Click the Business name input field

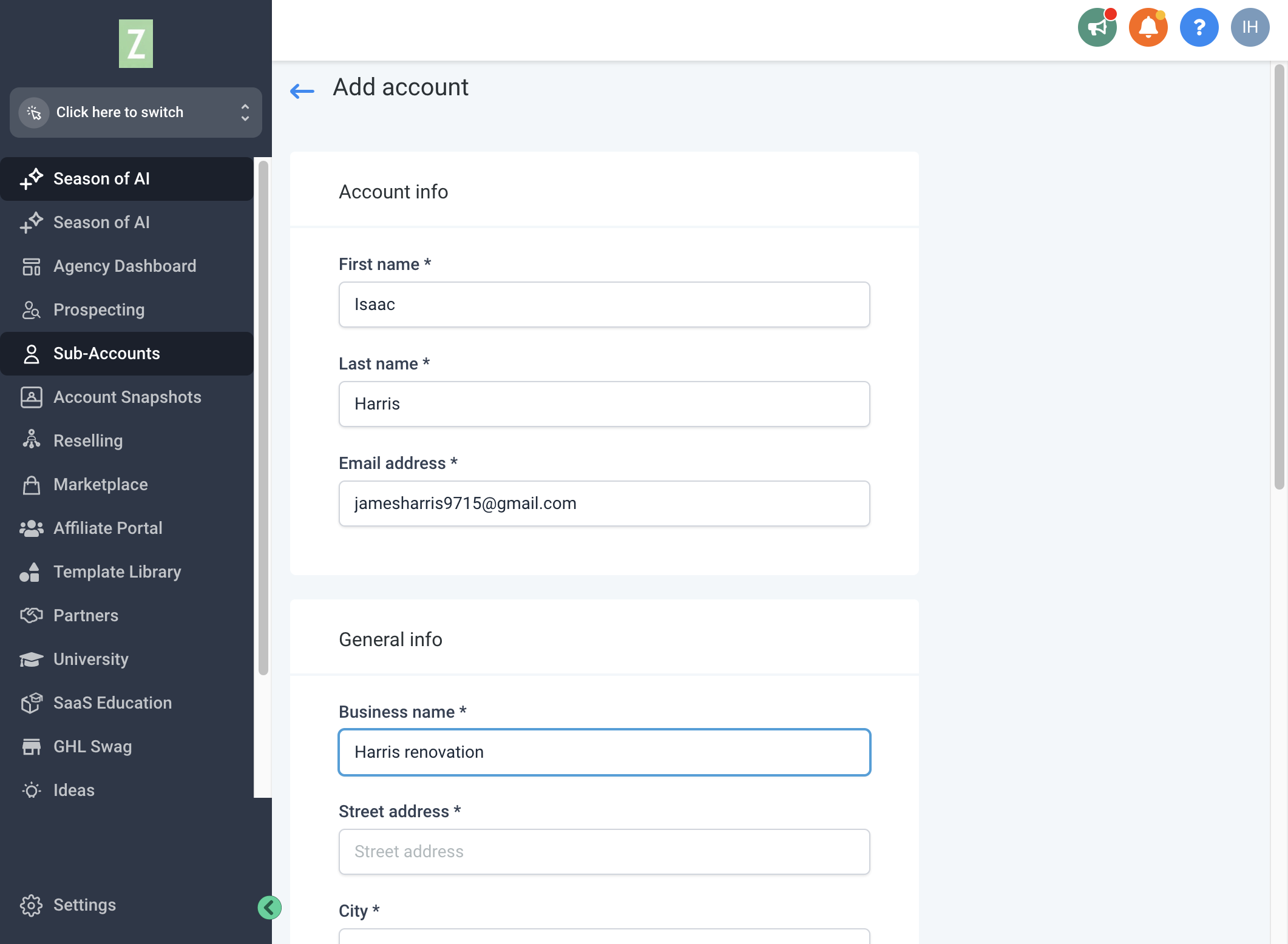point(604,752)
